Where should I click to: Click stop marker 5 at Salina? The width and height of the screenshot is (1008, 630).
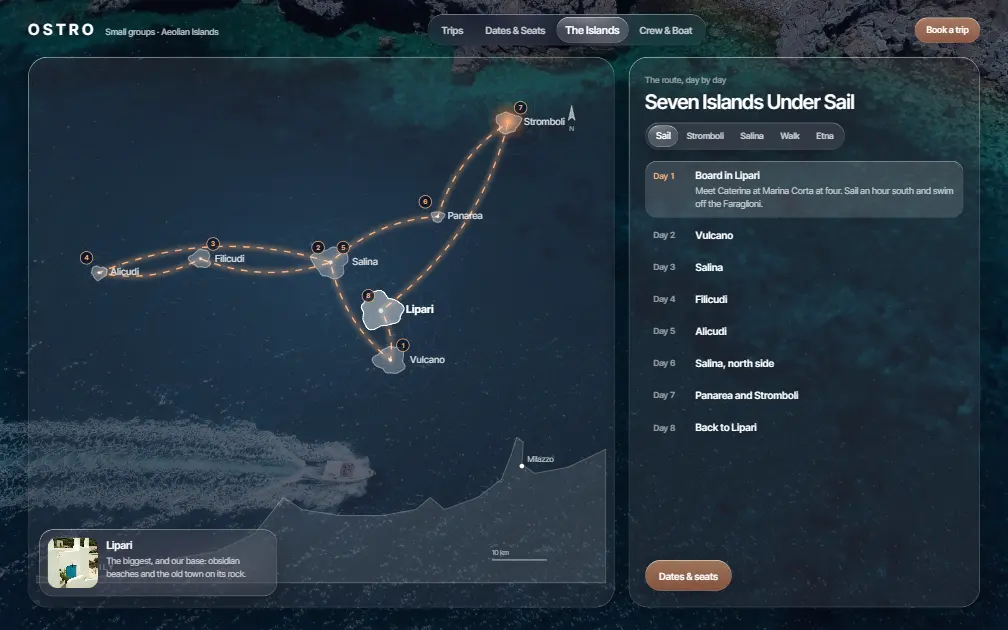343,248
